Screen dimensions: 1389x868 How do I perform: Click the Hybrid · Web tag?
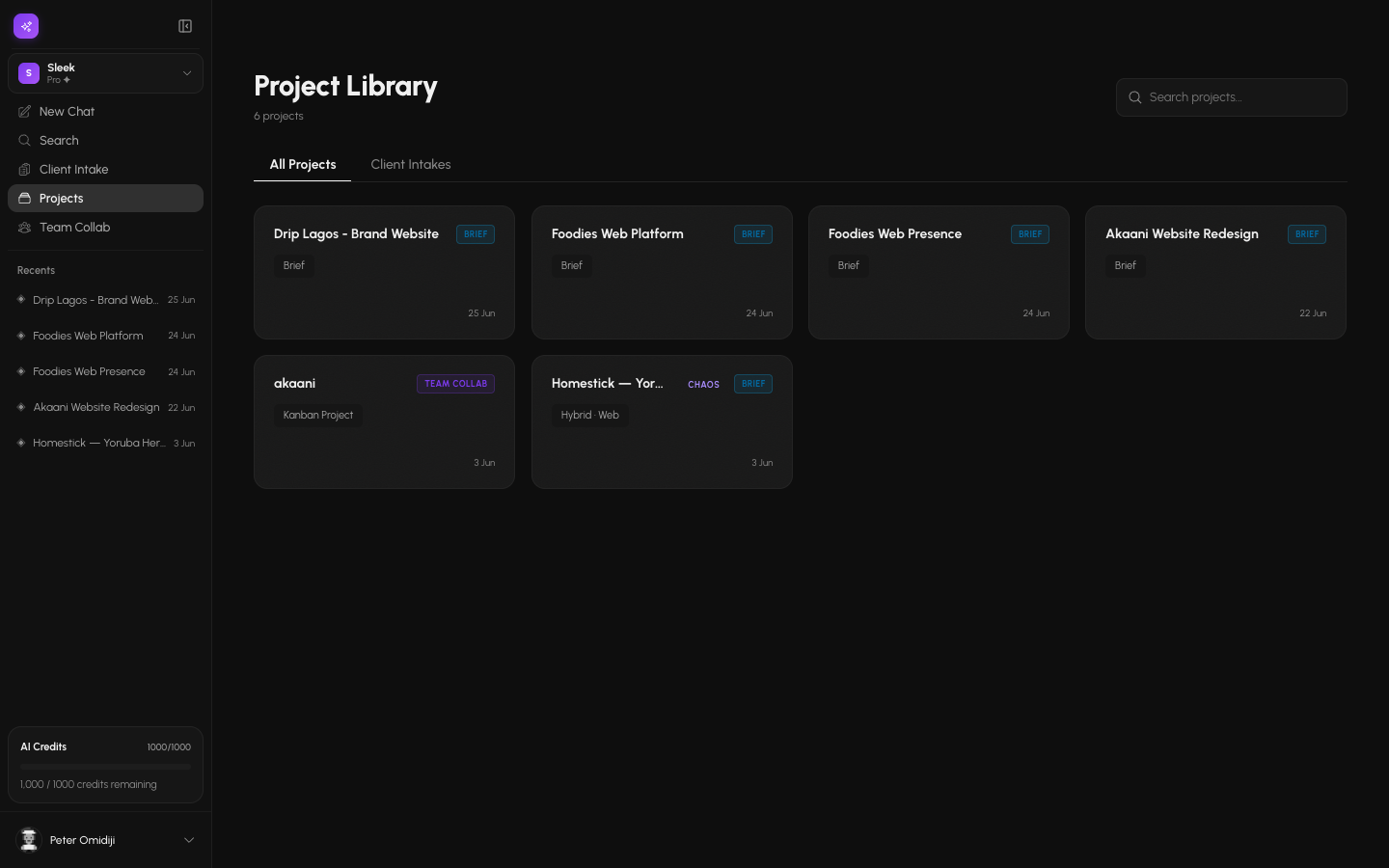coord(590,415)
